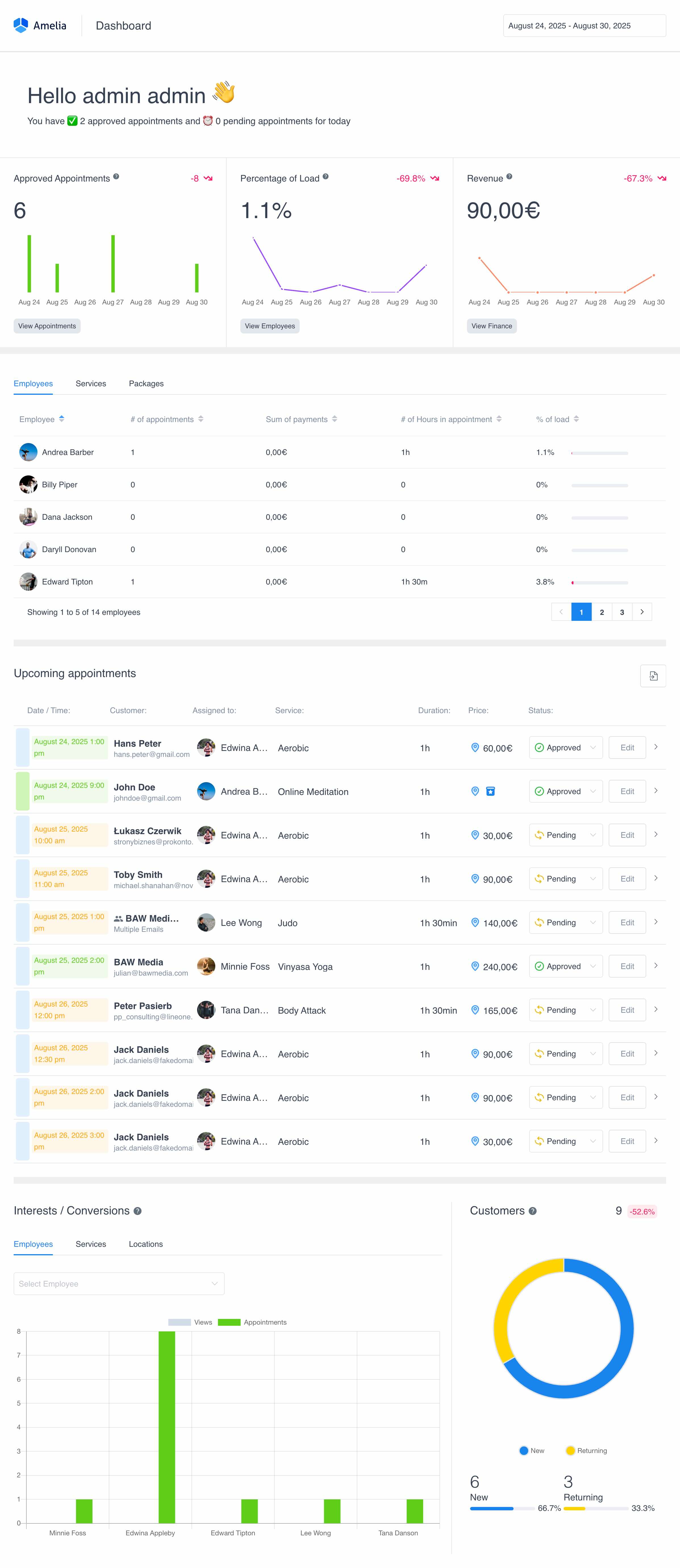
Task: Go to next employees page arrow
Action: (642, 612)
